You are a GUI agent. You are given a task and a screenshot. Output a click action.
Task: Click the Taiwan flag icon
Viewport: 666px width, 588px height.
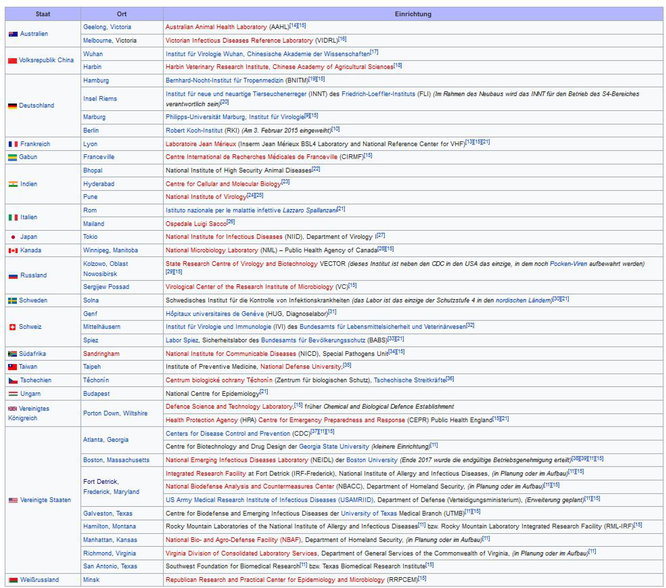pos(13,367)
